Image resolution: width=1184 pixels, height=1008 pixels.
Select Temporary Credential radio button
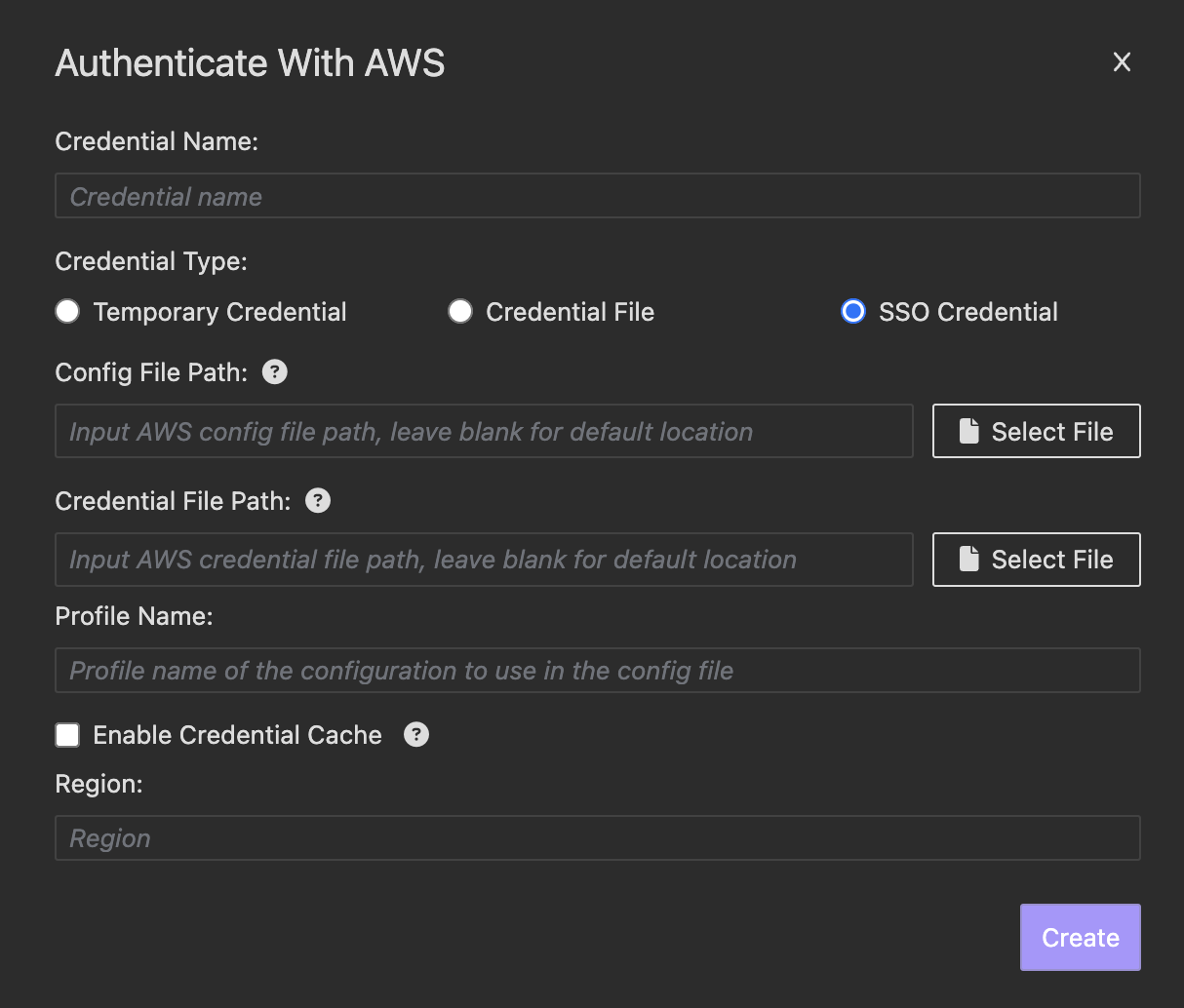(67, 311)
